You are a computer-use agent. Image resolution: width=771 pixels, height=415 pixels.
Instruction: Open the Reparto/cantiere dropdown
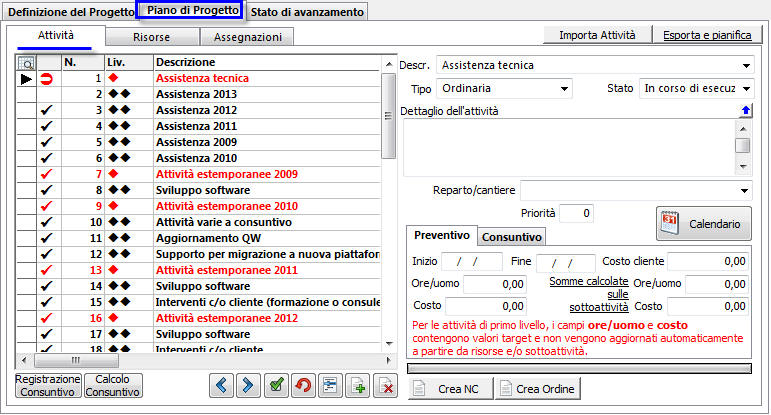pyautogui.click(x=745, y=189)
